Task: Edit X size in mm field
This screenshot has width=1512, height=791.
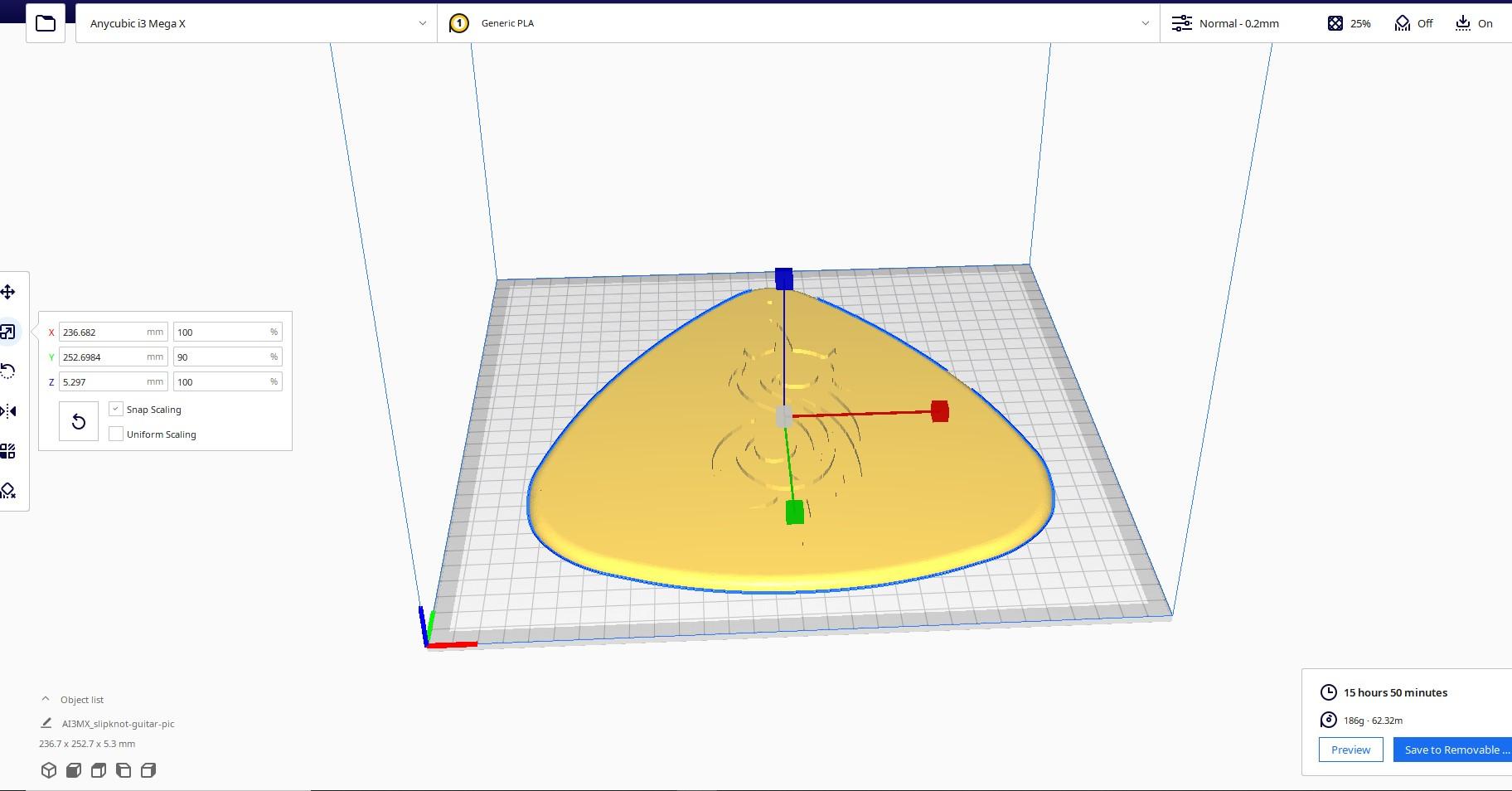Action: pos(114,332)
